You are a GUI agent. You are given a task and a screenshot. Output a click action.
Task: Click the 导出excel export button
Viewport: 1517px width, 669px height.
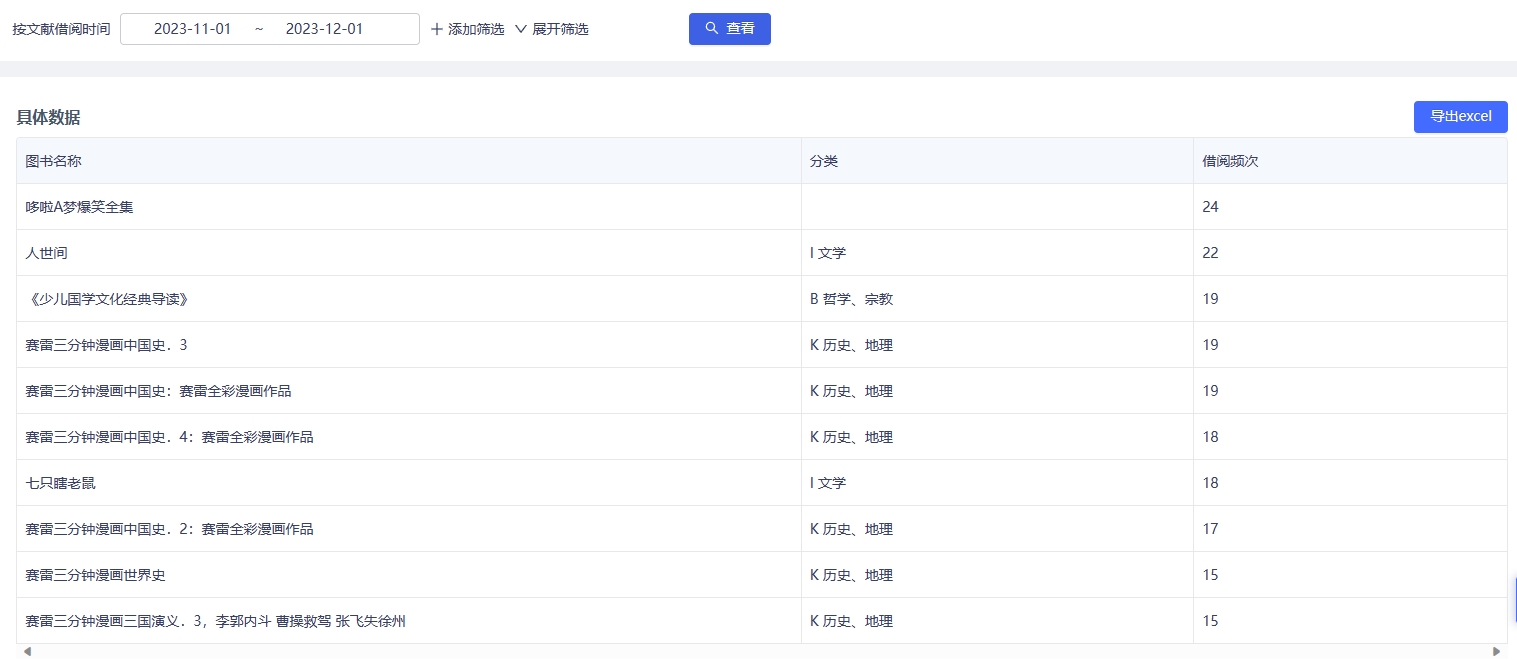(1460, 117)
